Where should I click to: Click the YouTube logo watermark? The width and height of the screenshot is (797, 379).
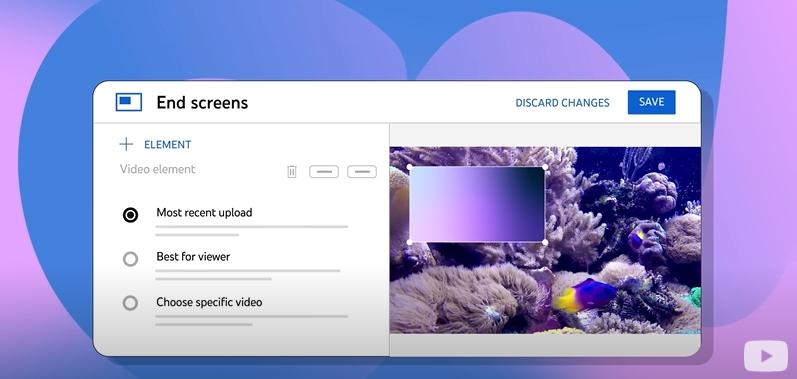click(x=765, y=356)
